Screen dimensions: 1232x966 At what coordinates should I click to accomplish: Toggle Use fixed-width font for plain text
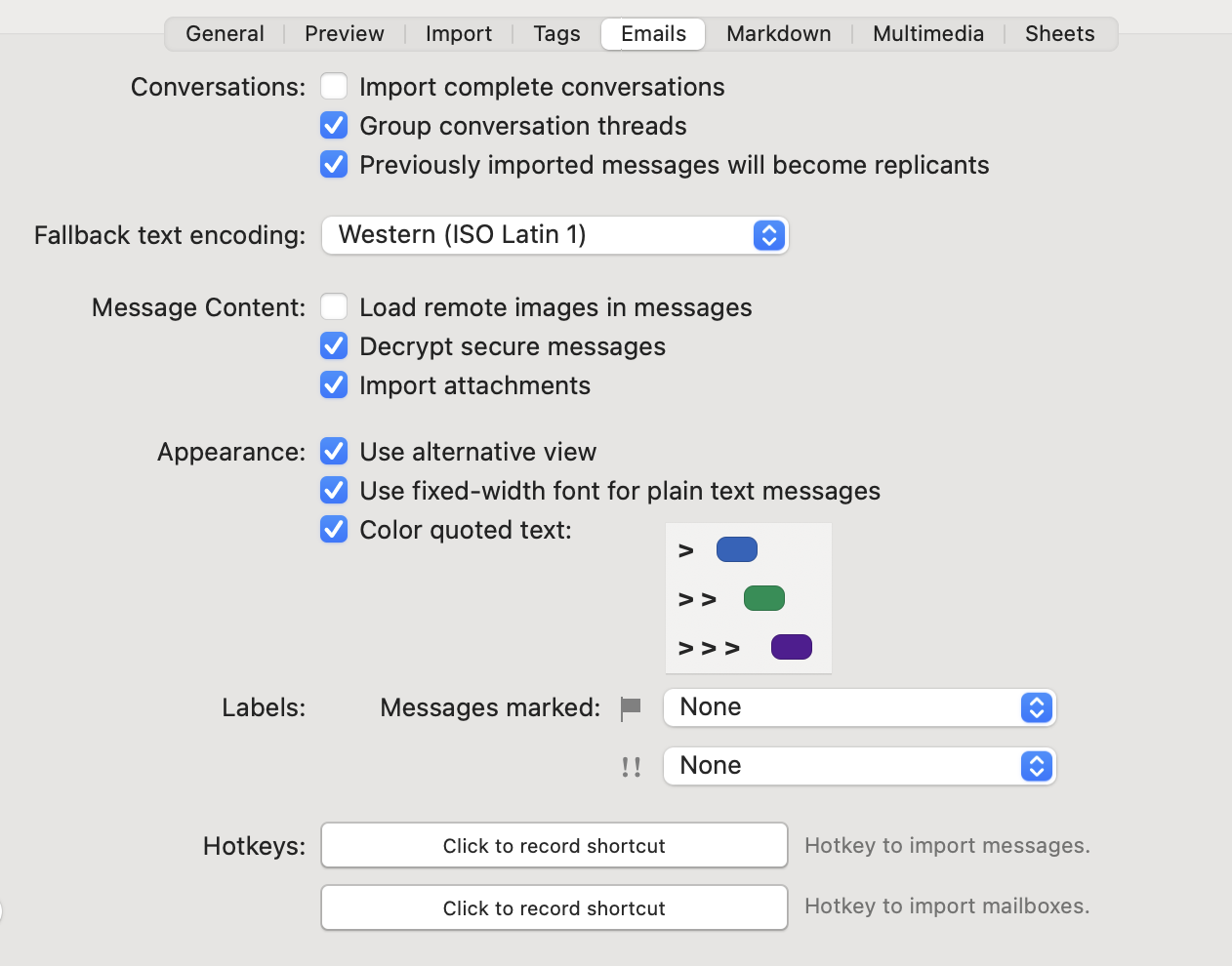(x=334, y=491)
